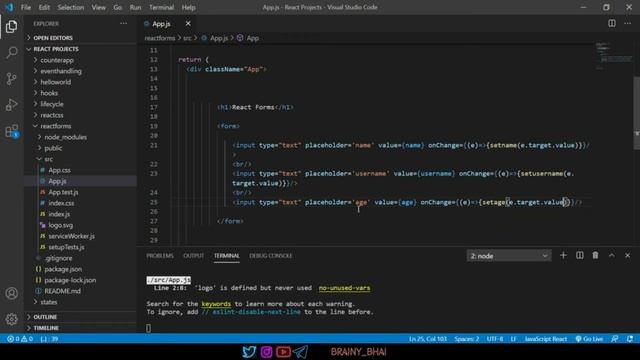Click the code minimap preview
This screenshot has height=360, width=640.
pyautogui.click(x=613, y=56)
